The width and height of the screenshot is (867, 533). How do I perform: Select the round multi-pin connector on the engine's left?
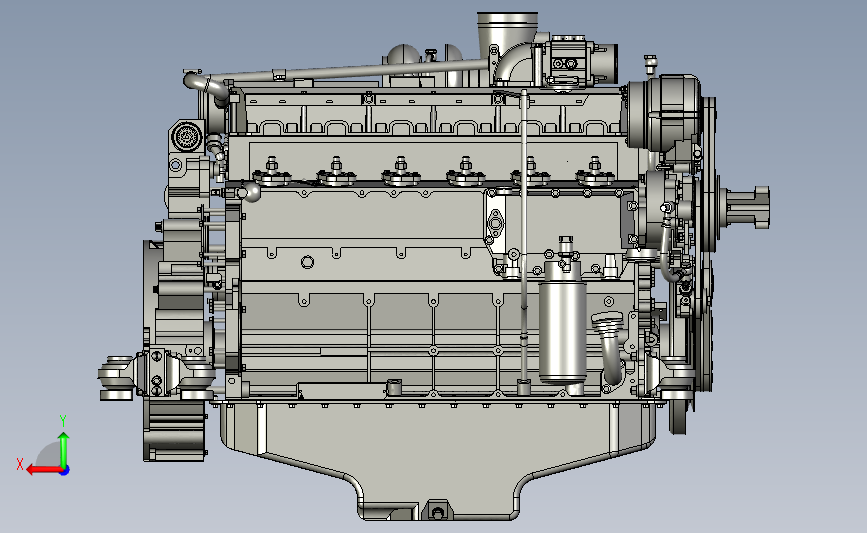click(186, 135)
